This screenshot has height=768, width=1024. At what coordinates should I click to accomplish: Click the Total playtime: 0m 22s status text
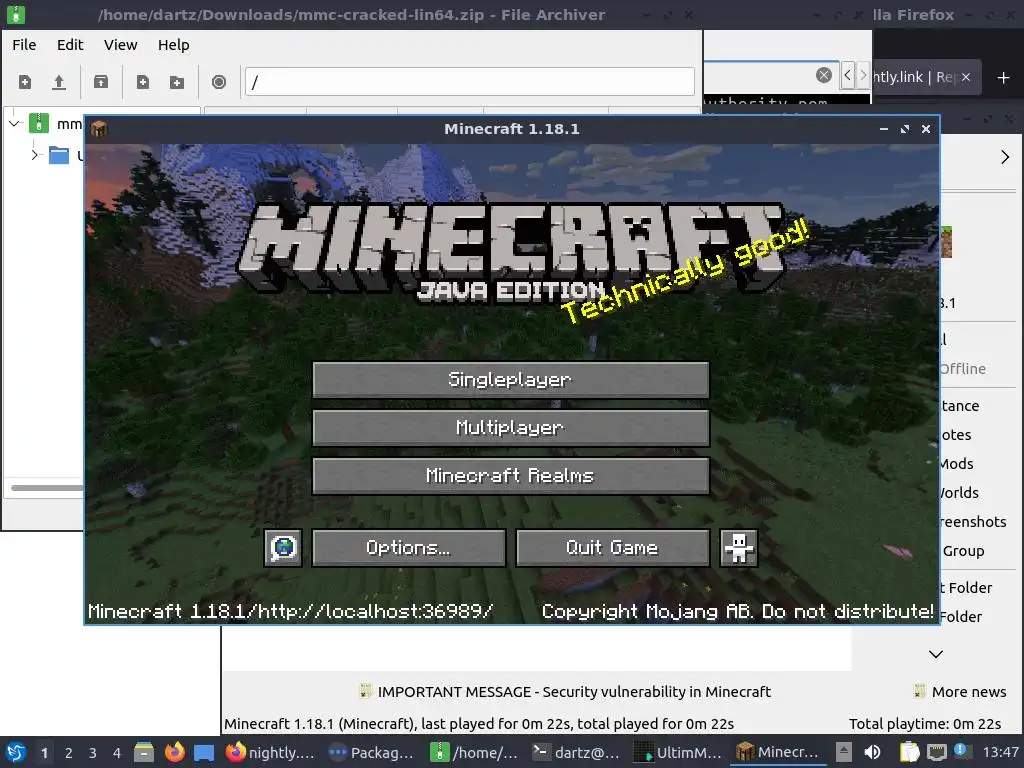(x=925, y=724)
